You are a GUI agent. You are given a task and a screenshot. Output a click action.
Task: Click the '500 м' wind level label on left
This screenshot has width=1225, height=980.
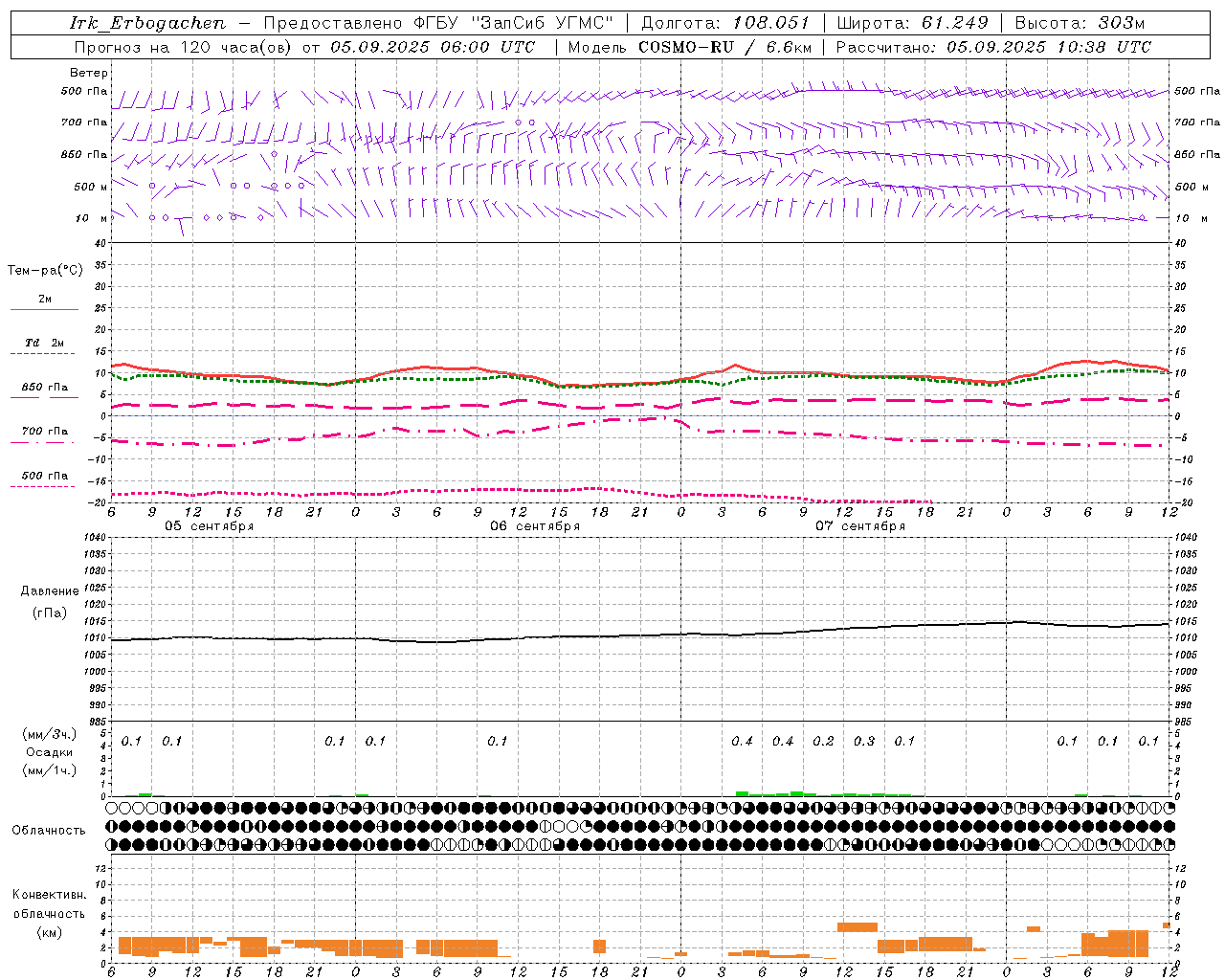(91, 187)
